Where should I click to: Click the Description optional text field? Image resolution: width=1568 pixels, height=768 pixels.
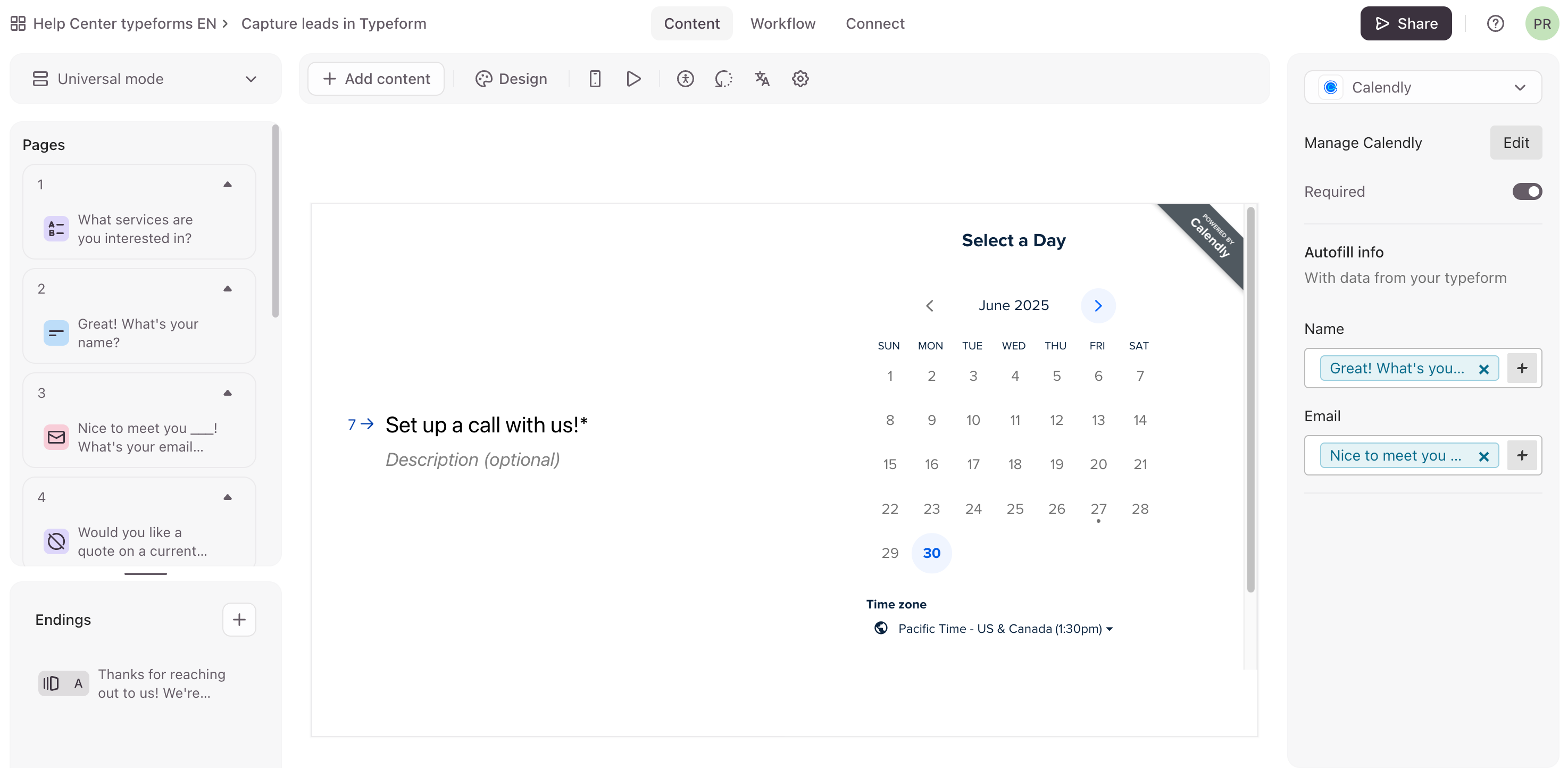tap(472, 460)
